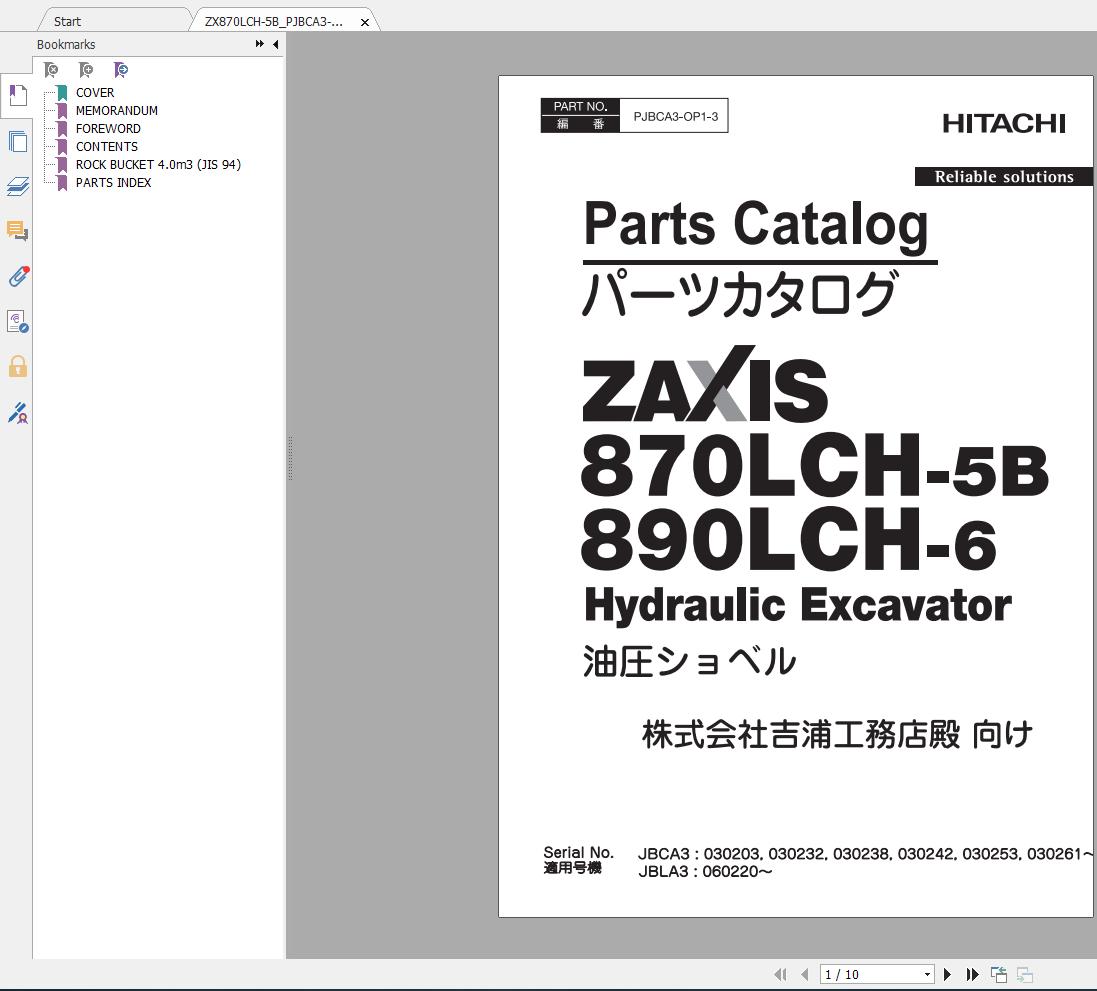
Task: Open the Comments panel icon
Action: pos(17,231)
